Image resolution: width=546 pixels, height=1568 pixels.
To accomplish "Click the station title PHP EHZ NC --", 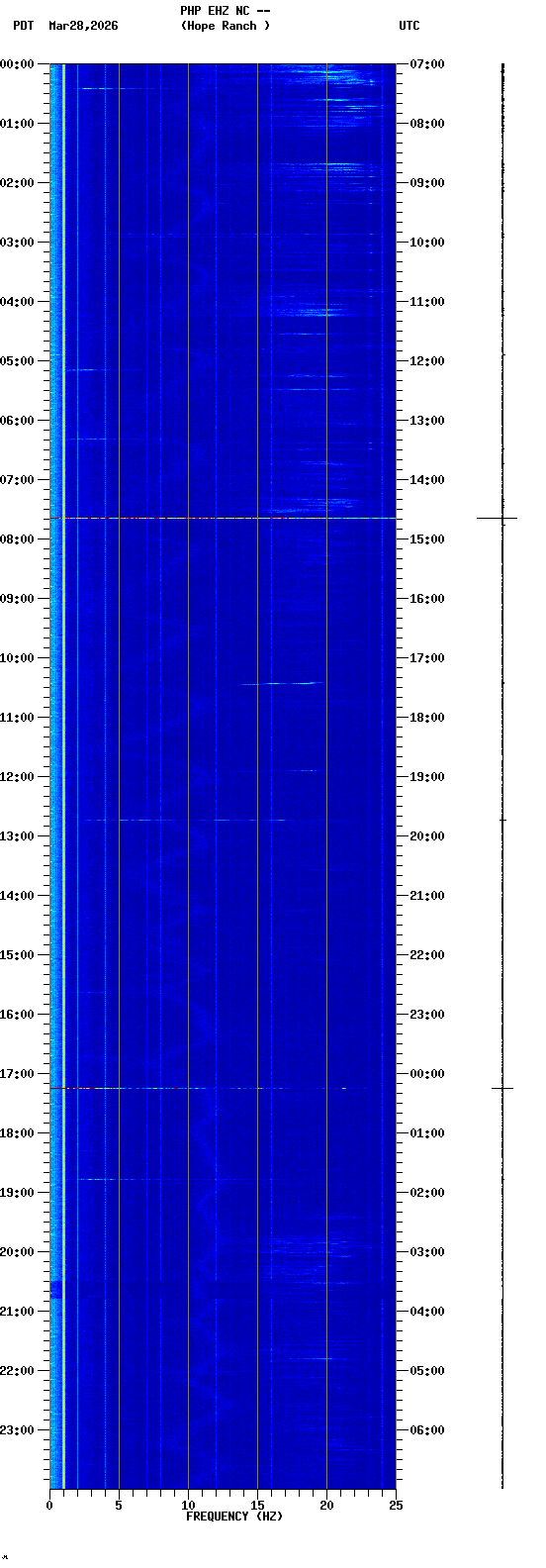I will 226,11.
